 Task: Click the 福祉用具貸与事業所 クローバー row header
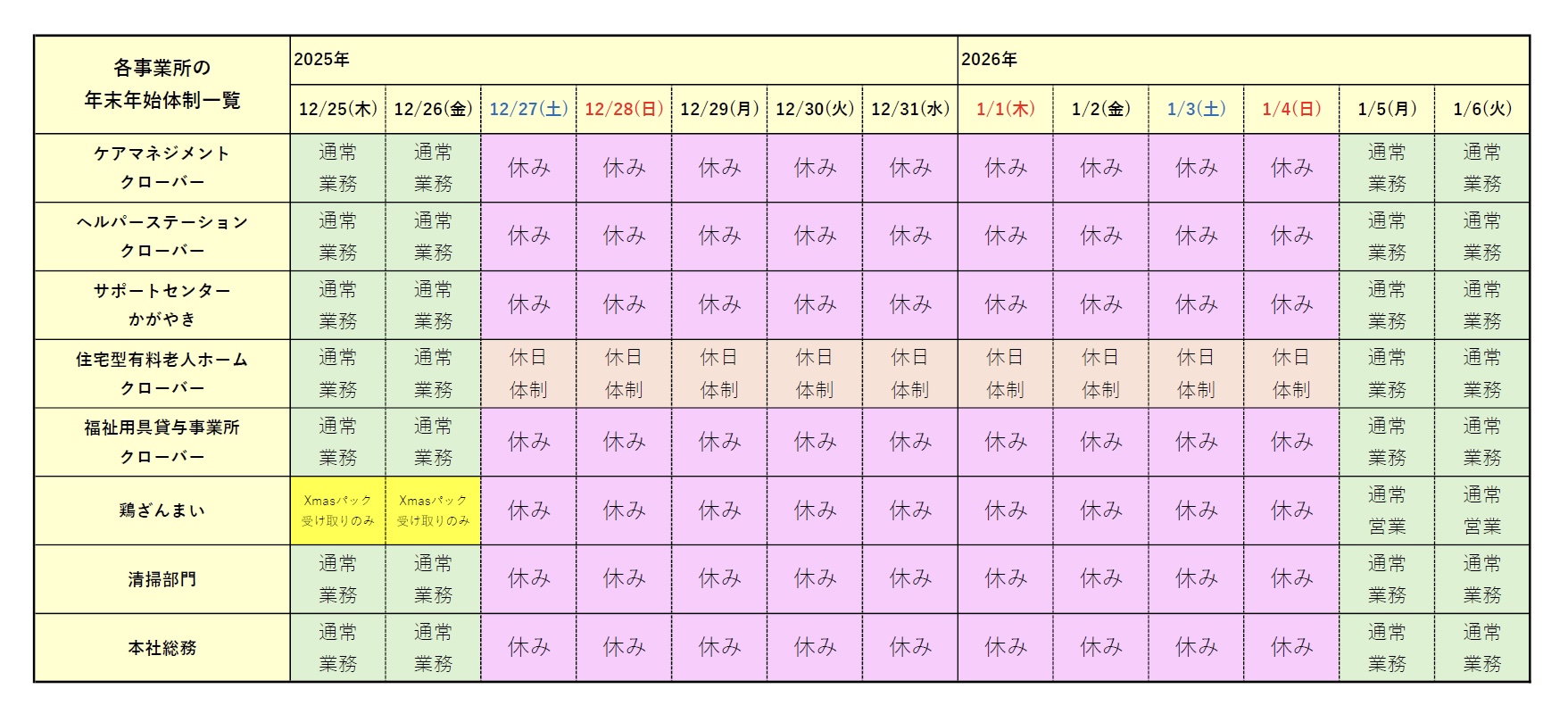coord(162,442)
